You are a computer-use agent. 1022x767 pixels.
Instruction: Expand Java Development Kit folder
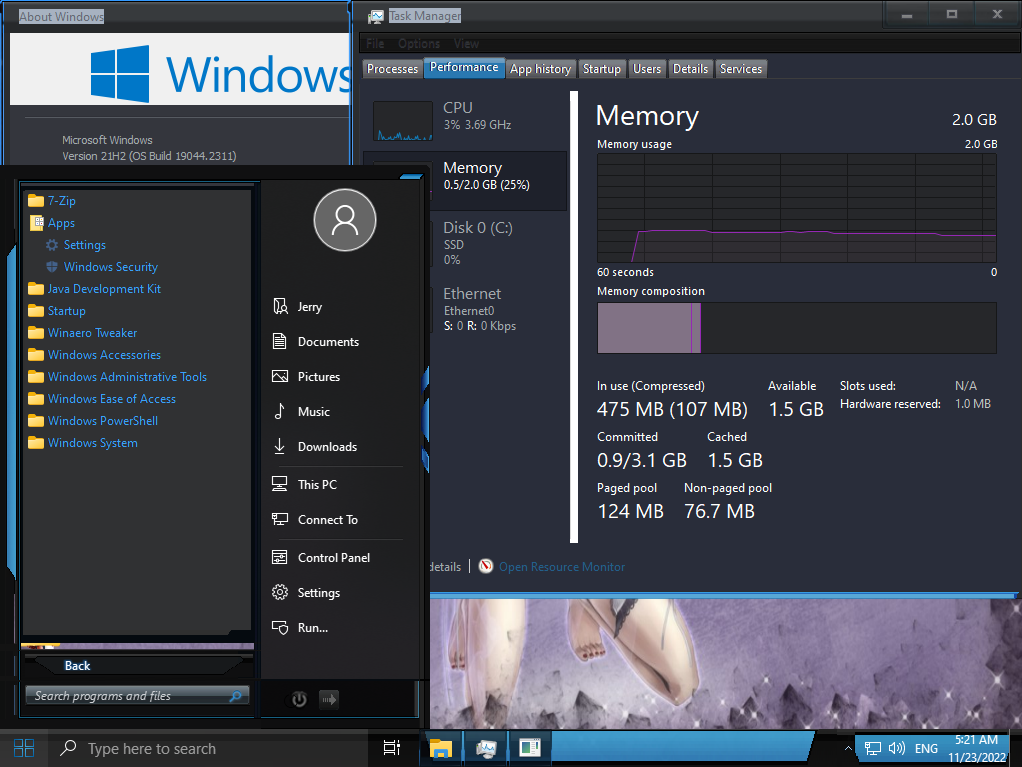95,289
